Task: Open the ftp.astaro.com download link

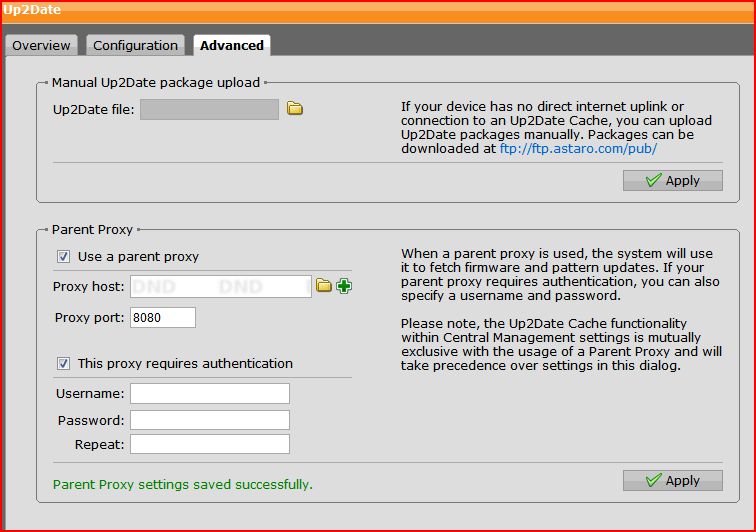Action: click(578, 148)
